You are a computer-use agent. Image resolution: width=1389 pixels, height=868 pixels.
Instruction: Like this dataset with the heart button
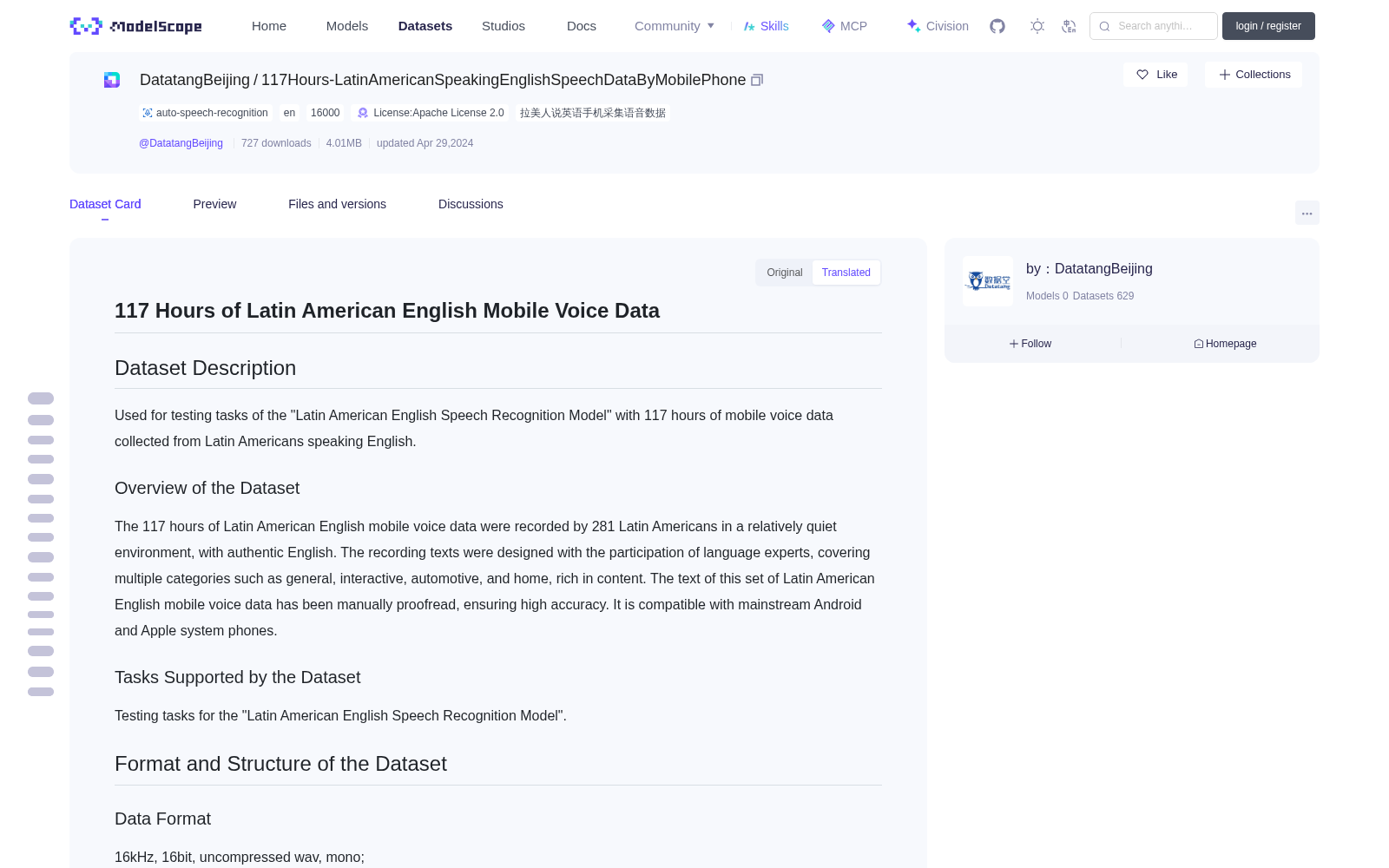(1155, 75)
